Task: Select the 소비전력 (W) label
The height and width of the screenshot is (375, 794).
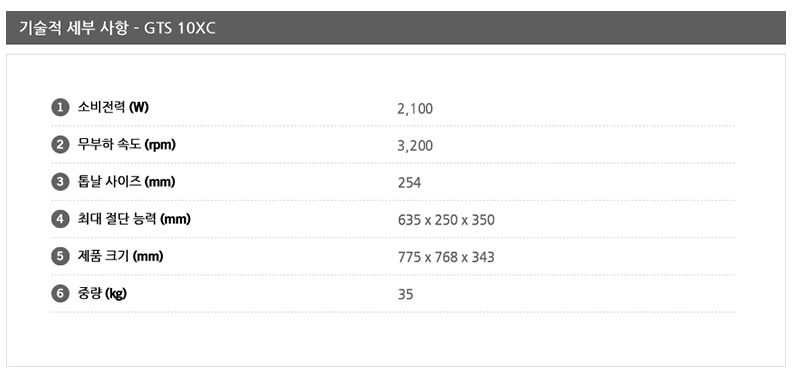Action: [113, 107]
